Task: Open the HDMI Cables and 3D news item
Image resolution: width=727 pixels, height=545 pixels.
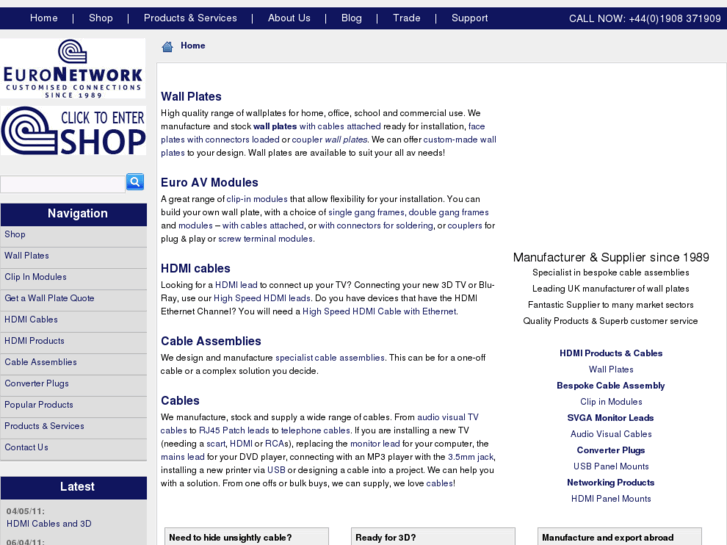Action: (49, 524)
